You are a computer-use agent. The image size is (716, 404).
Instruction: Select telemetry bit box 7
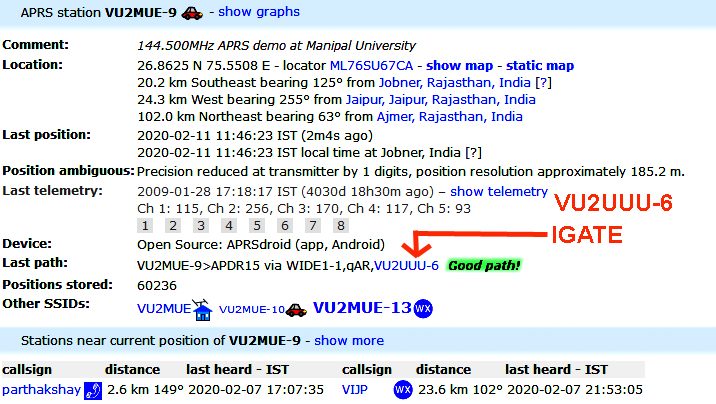coord(313,226)
